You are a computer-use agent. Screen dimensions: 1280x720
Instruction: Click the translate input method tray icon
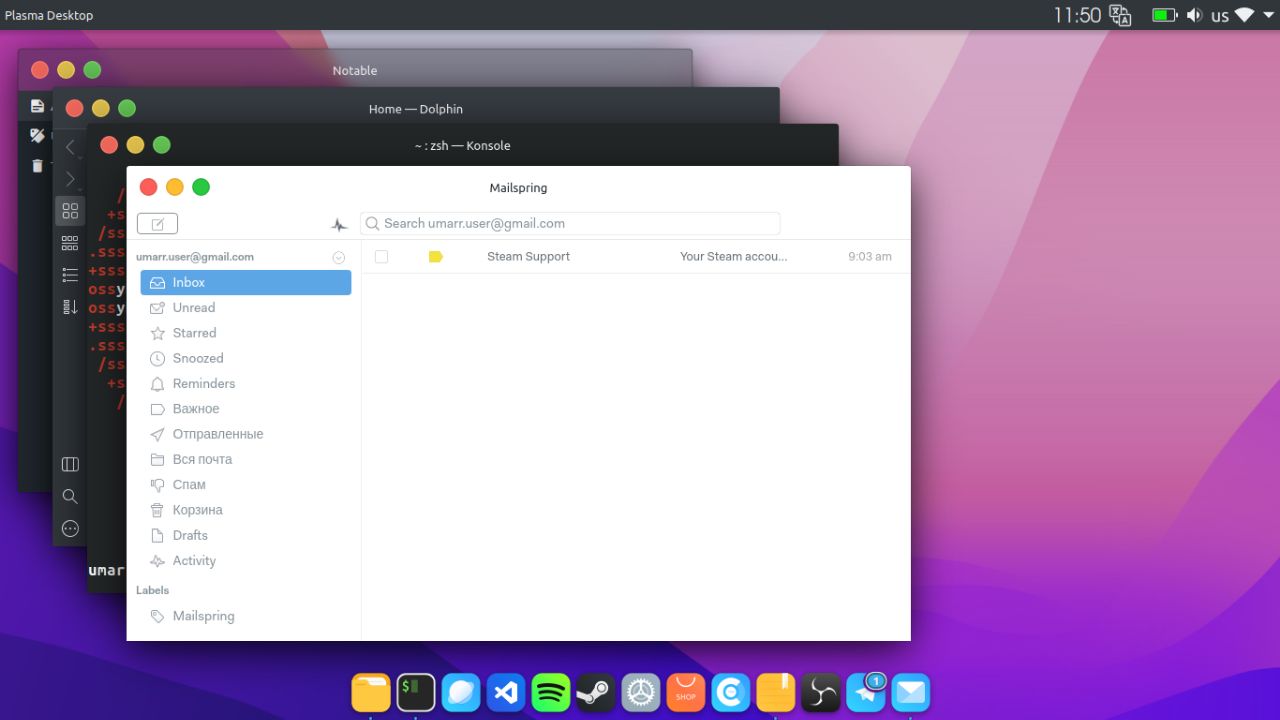[1120, 15]
